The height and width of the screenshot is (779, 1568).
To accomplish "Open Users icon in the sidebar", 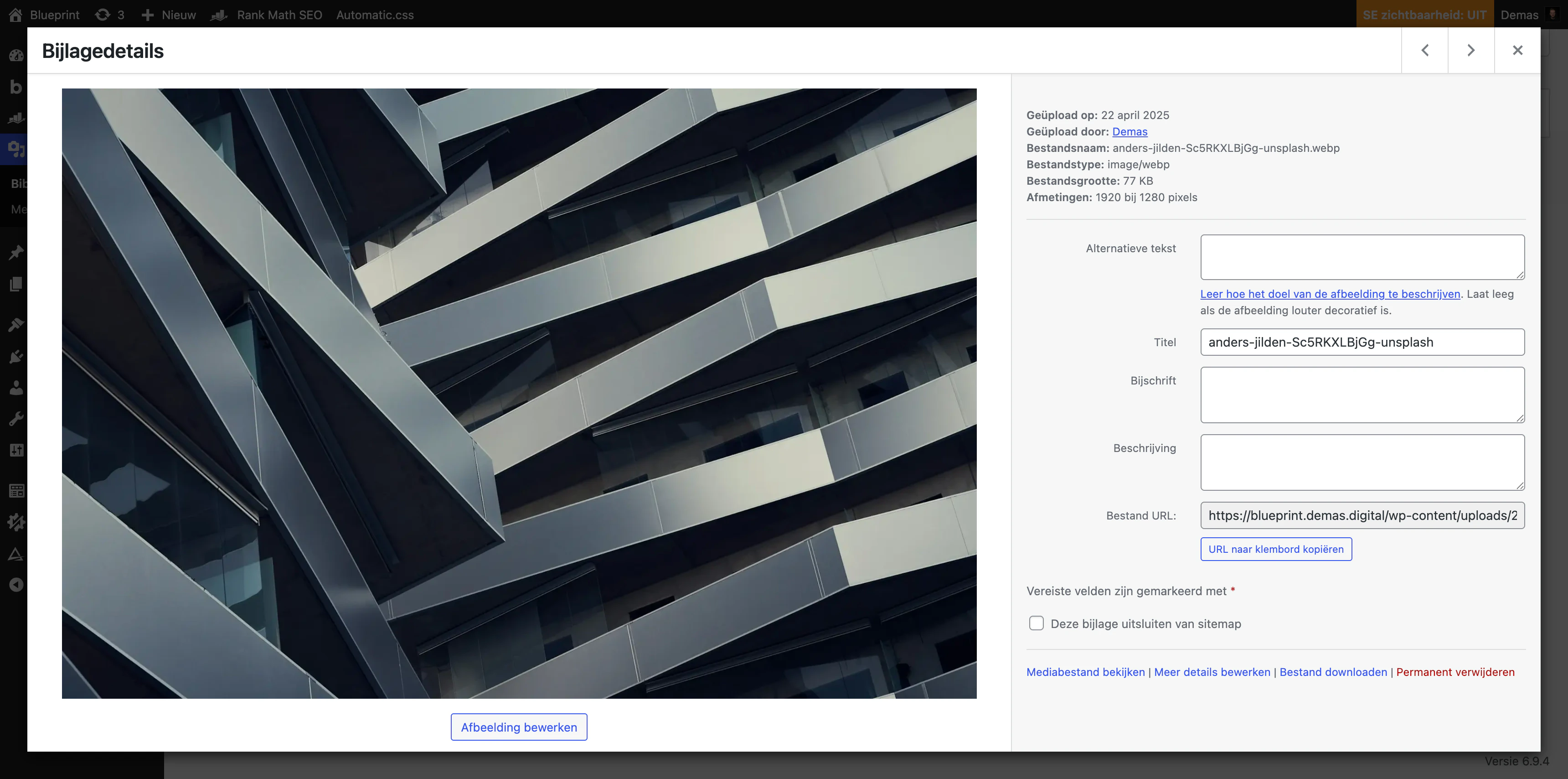I will [x=16, y=387].
